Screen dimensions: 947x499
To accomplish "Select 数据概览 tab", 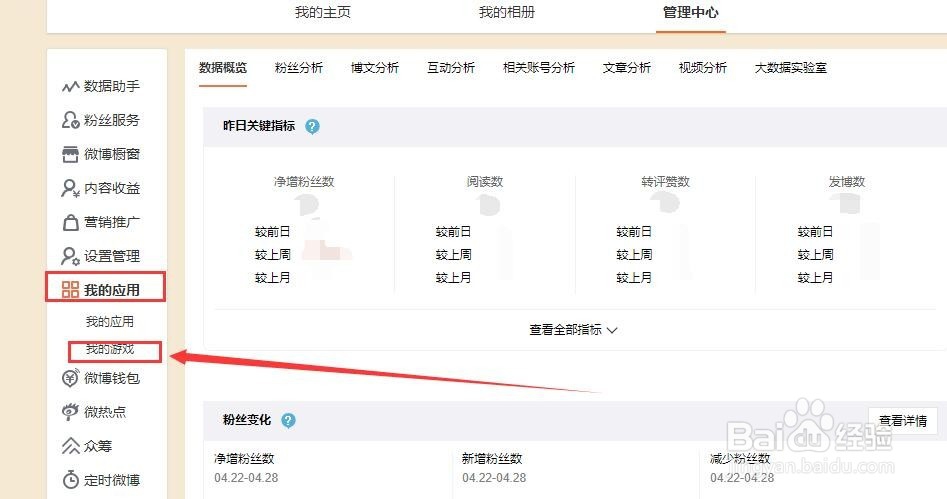I will [x=223, y=68].
